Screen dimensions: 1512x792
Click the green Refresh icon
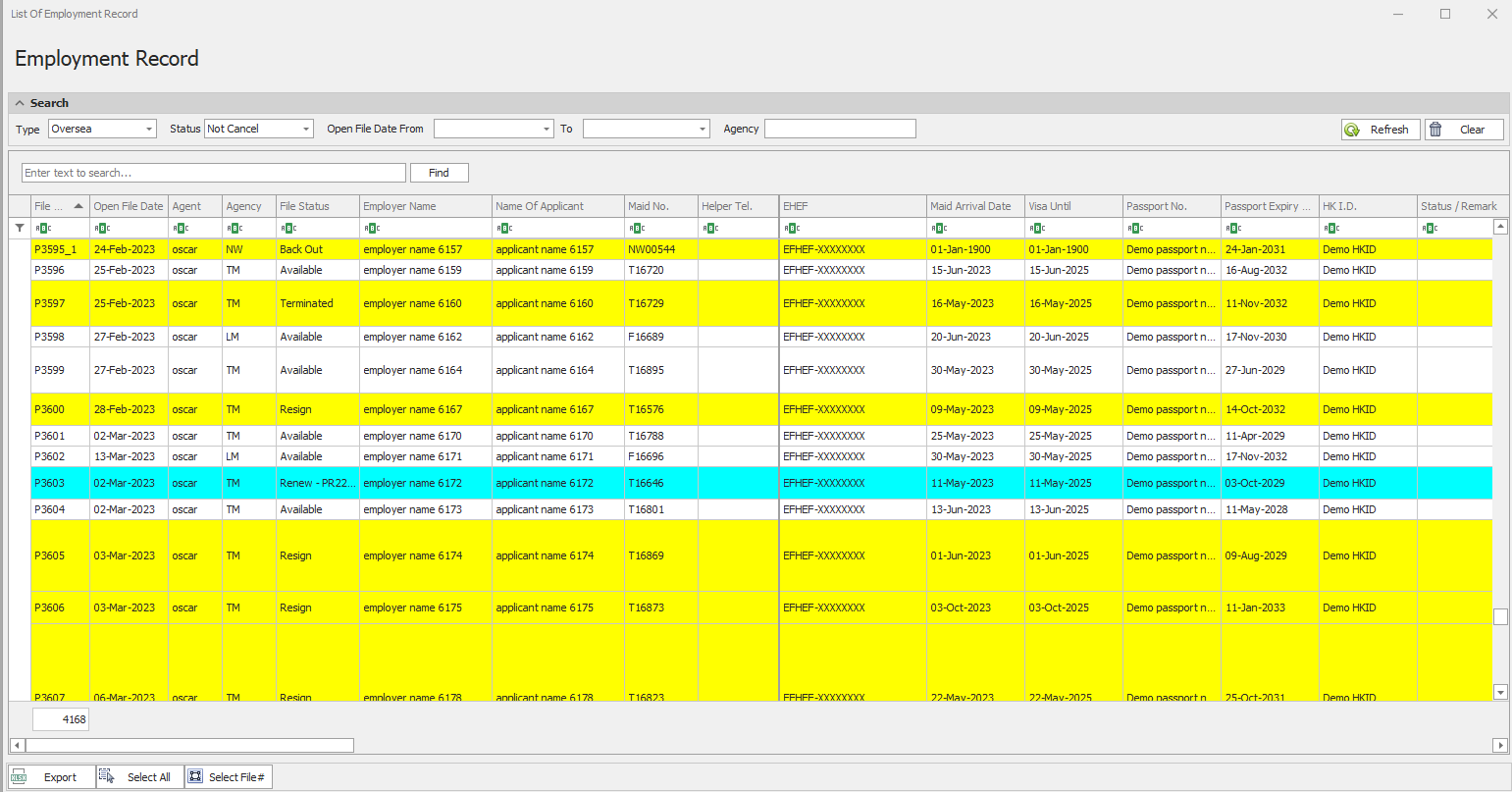tap(1352, 130)
